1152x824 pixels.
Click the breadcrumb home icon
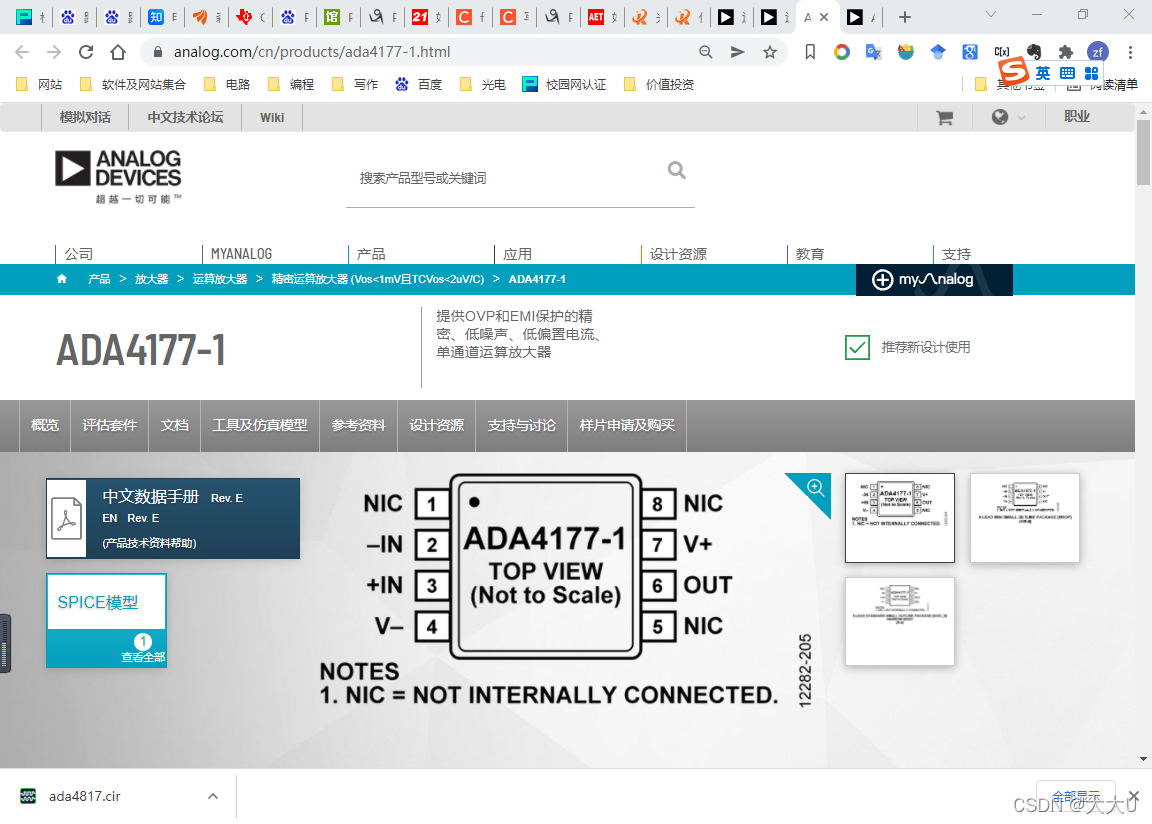62,279
